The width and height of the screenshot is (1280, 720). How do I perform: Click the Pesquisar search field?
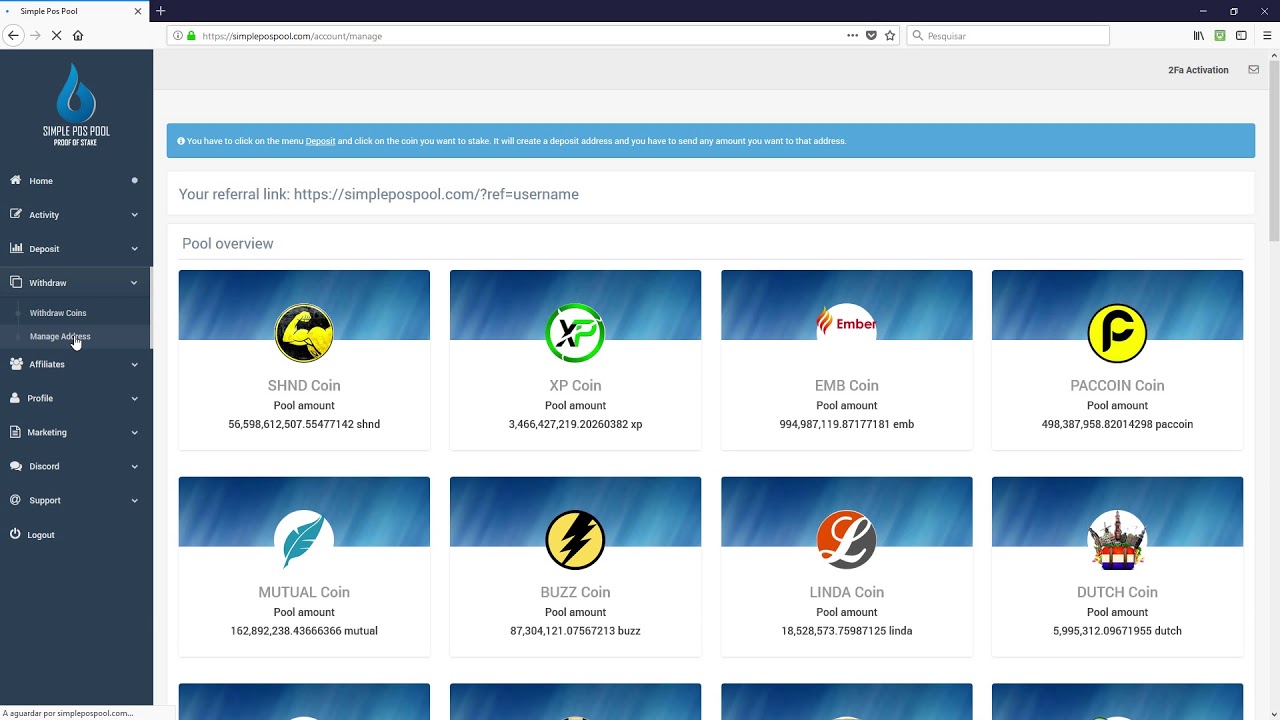(1008, 35)
